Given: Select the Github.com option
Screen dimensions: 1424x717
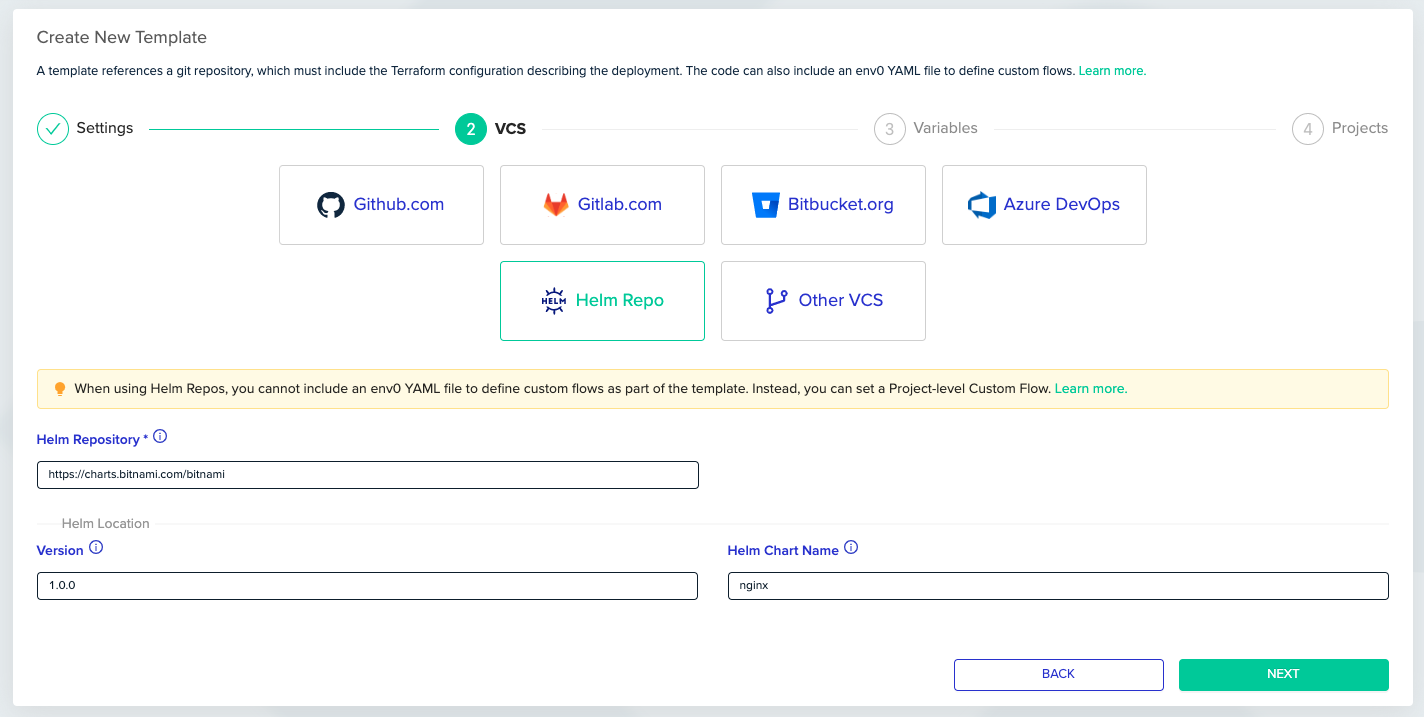Looking at the screenshot, I should 381,205.
